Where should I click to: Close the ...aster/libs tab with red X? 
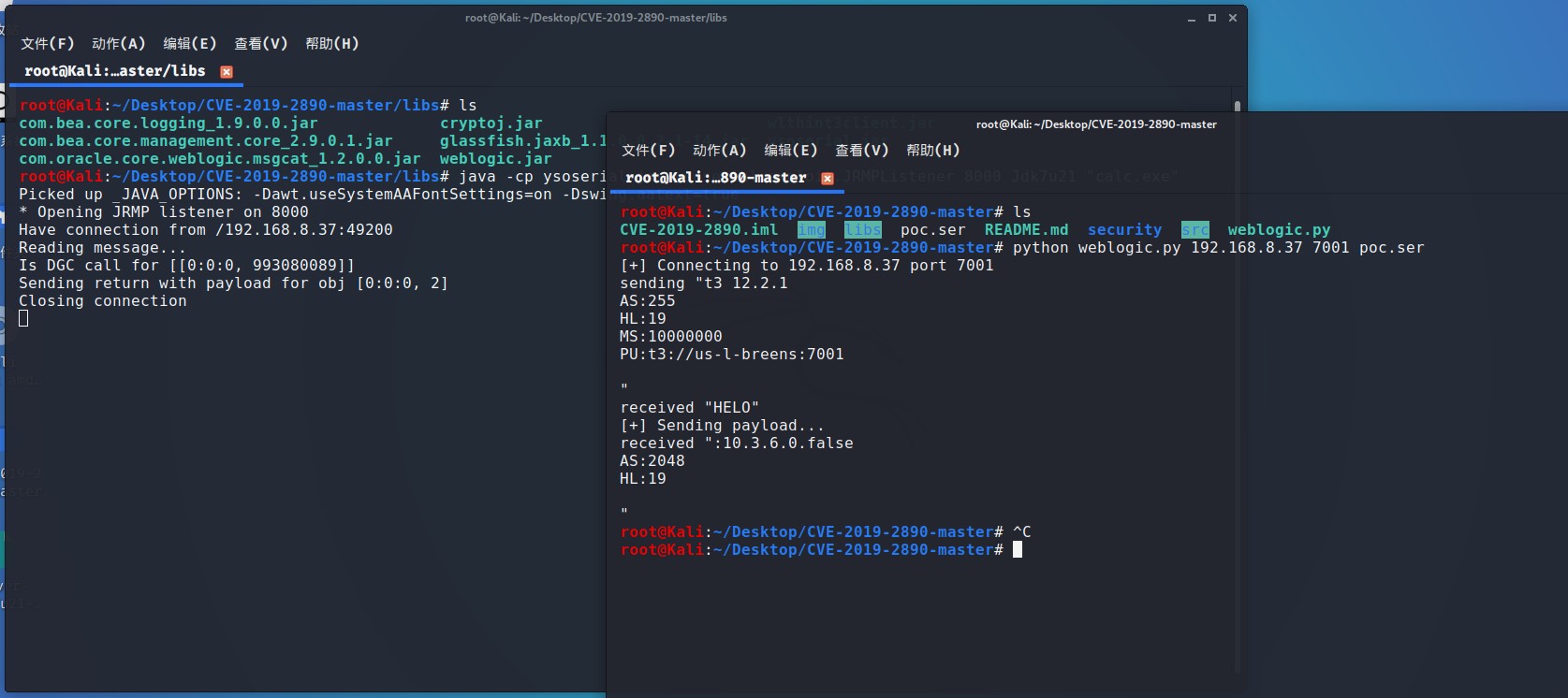227,72
